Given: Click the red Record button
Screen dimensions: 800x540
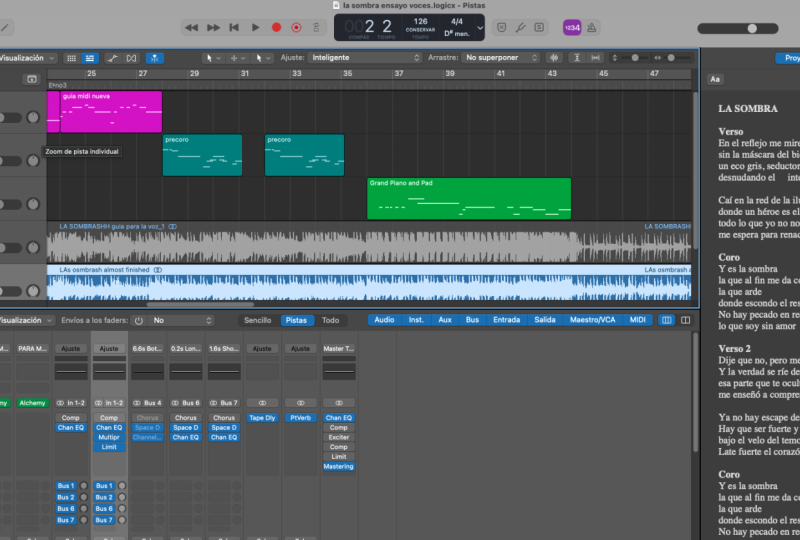Looking at the screenshot, I should point(276,28).
